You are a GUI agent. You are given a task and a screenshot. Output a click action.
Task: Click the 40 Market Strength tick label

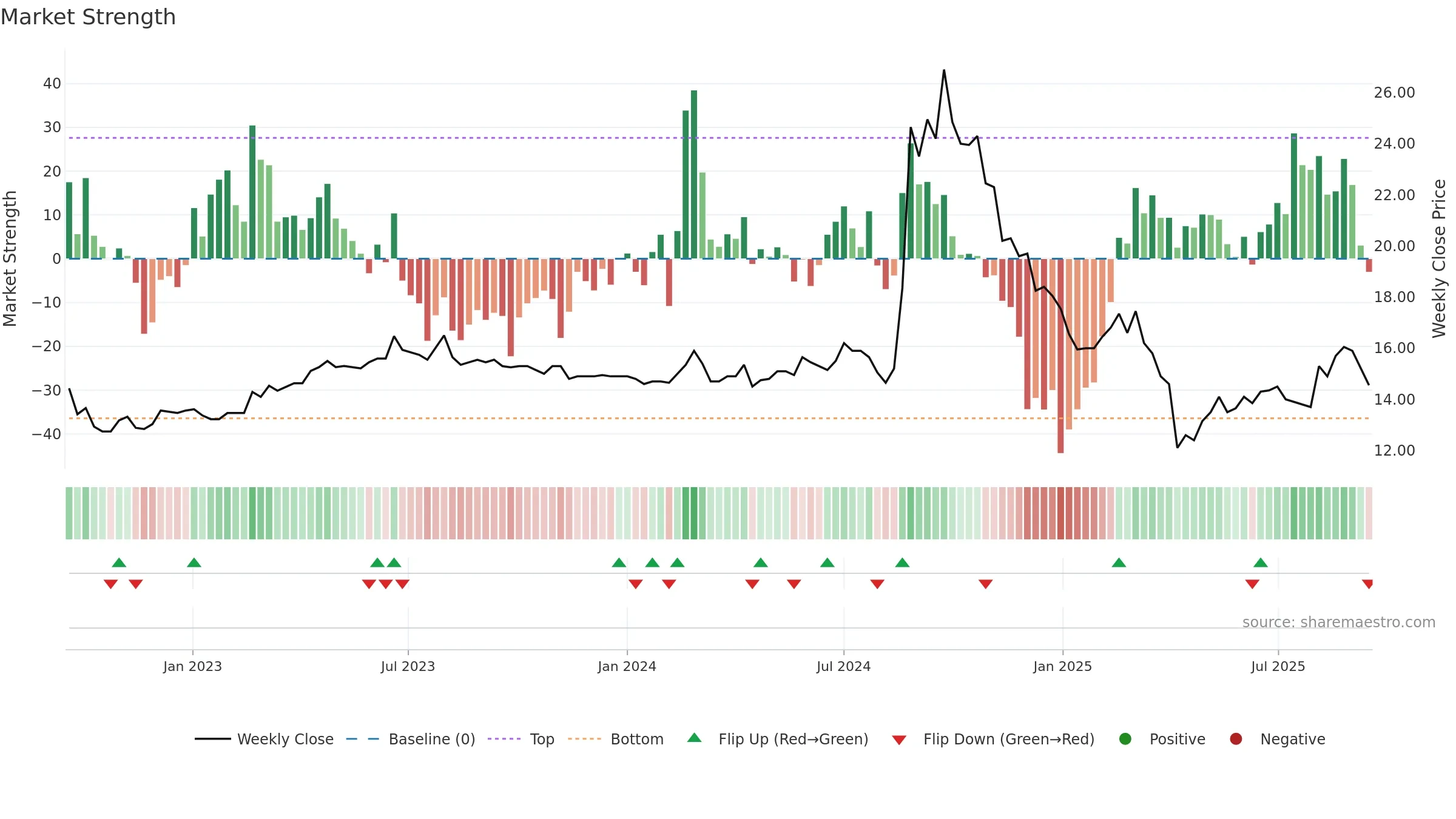pos(52,84)
